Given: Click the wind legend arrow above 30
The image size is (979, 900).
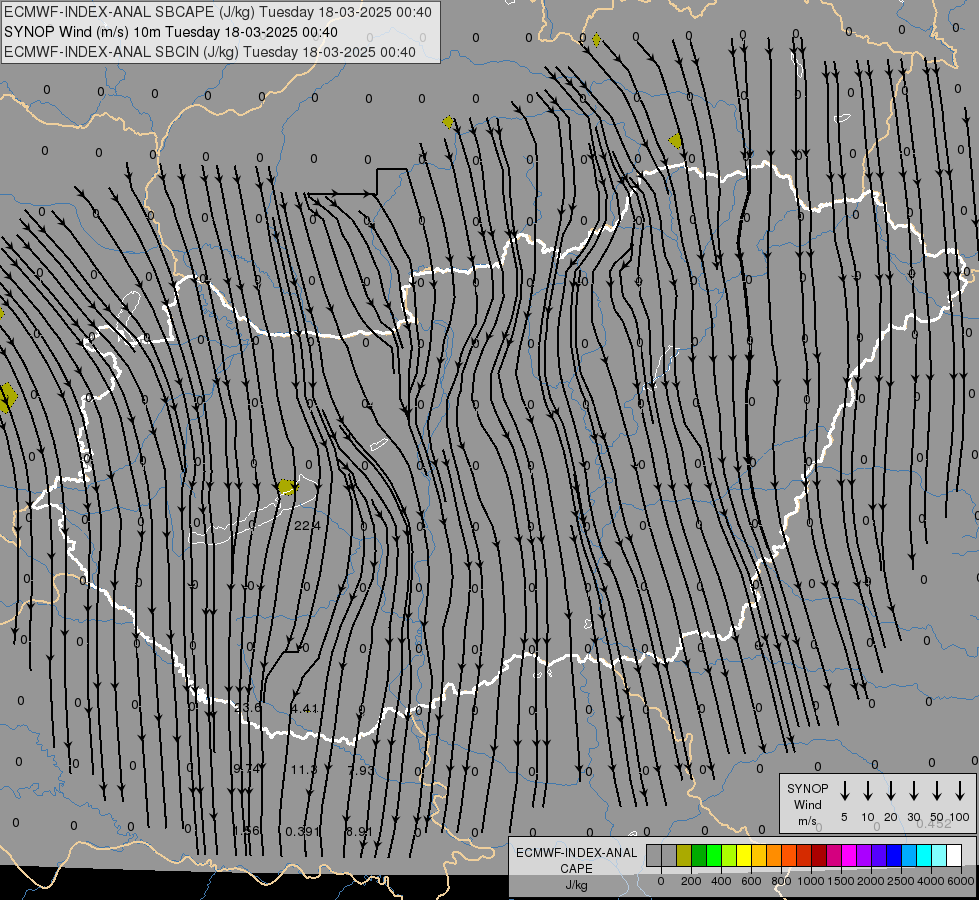Looking at the screenshot, I should pyautogui.click(x=913, y=790).
